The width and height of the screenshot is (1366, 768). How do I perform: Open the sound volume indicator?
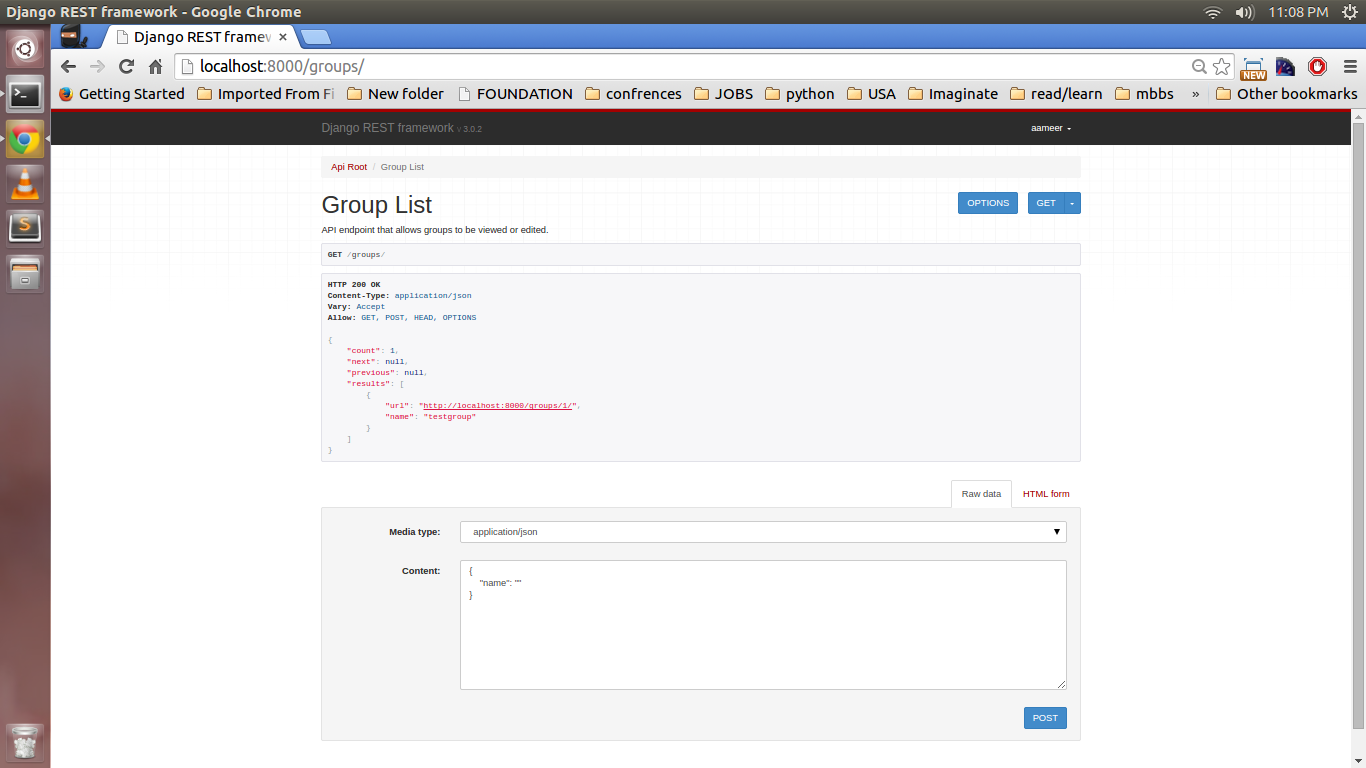click(x=1244, y=12)
